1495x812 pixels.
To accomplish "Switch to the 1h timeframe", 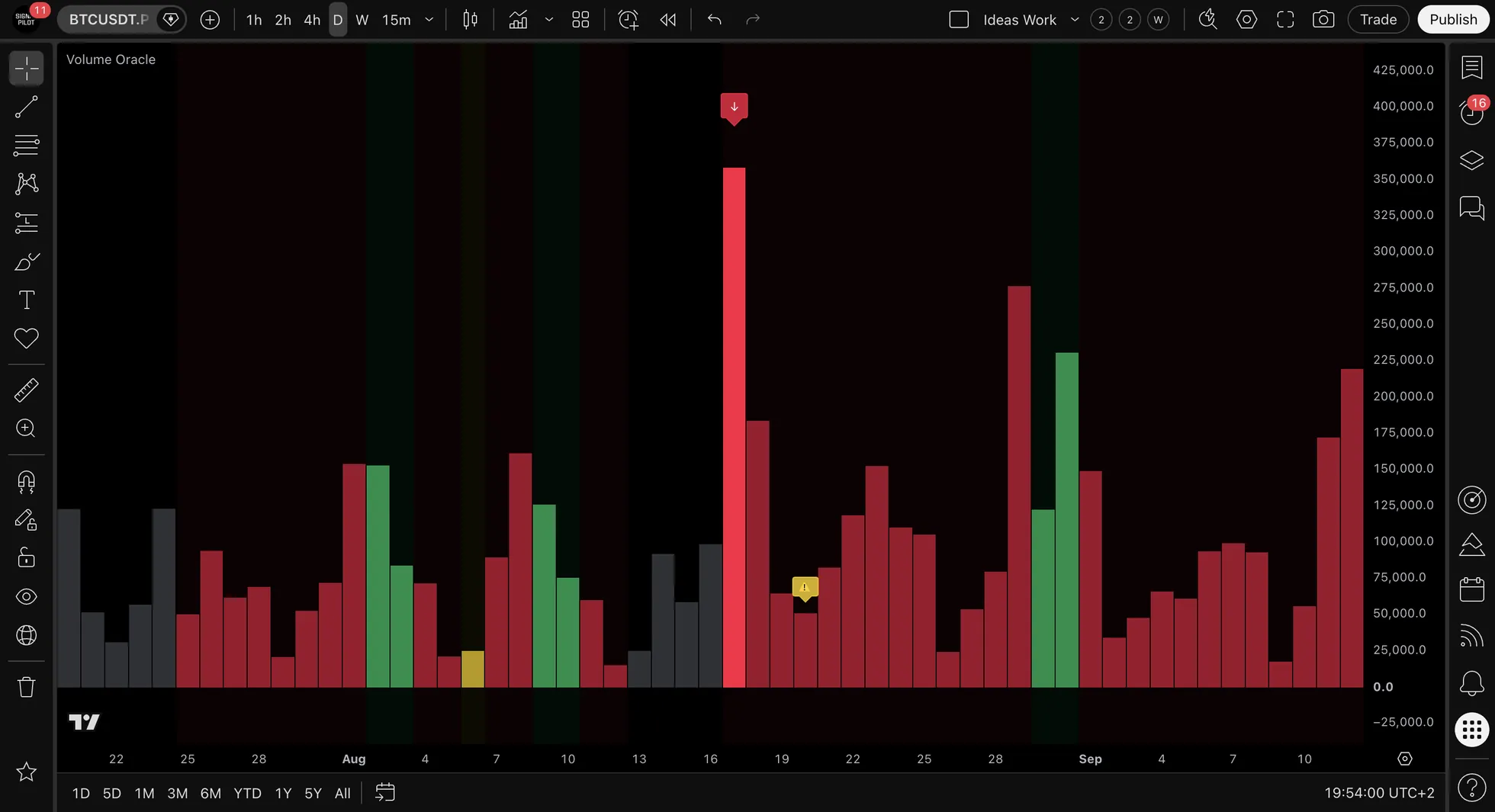I will 254,20.
